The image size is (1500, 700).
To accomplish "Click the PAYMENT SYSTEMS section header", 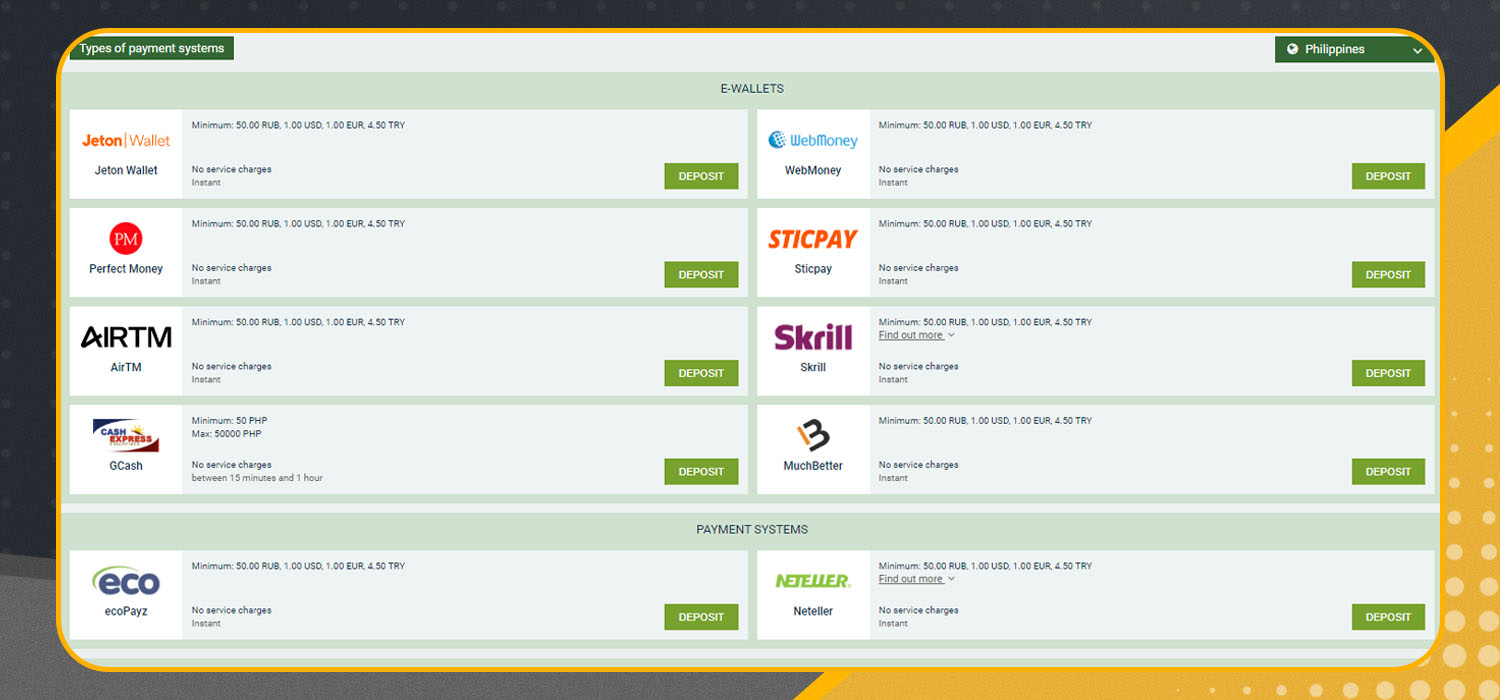I will point(752,529).
